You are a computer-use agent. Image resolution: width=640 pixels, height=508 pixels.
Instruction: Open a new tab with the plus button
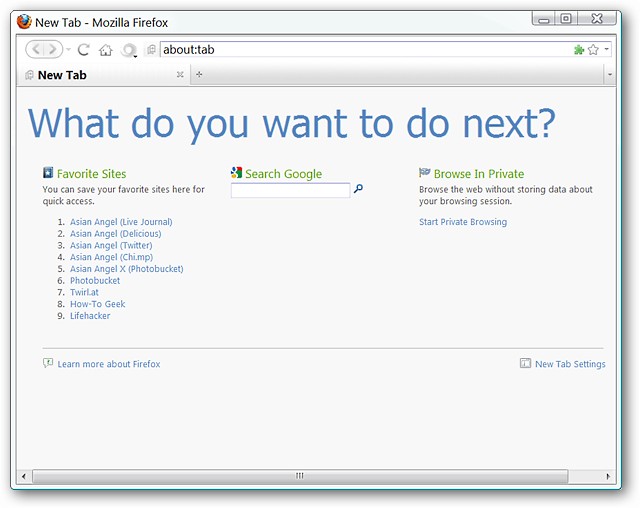[x=199, y=74]
